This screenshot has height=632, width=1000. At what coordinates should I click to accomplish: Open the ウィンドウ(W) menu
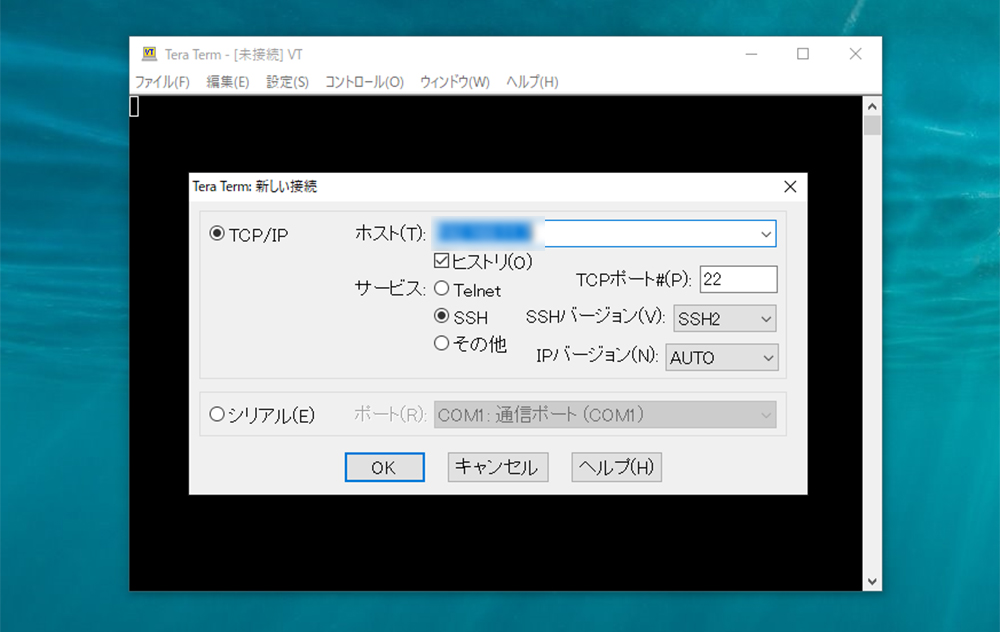(455, 82)
